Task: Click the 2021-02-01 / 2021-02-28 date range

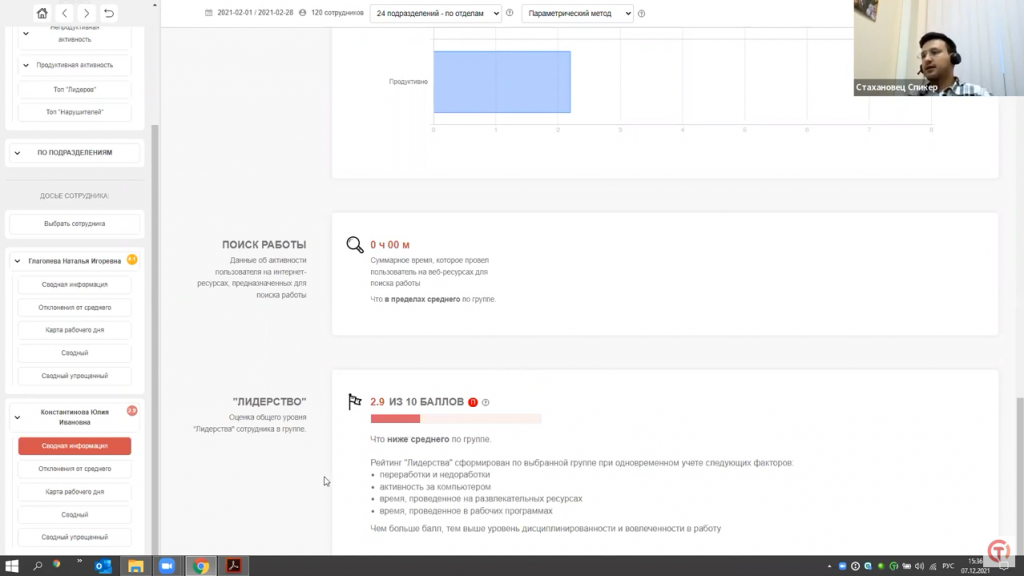Action: click(x=255, y=12)
